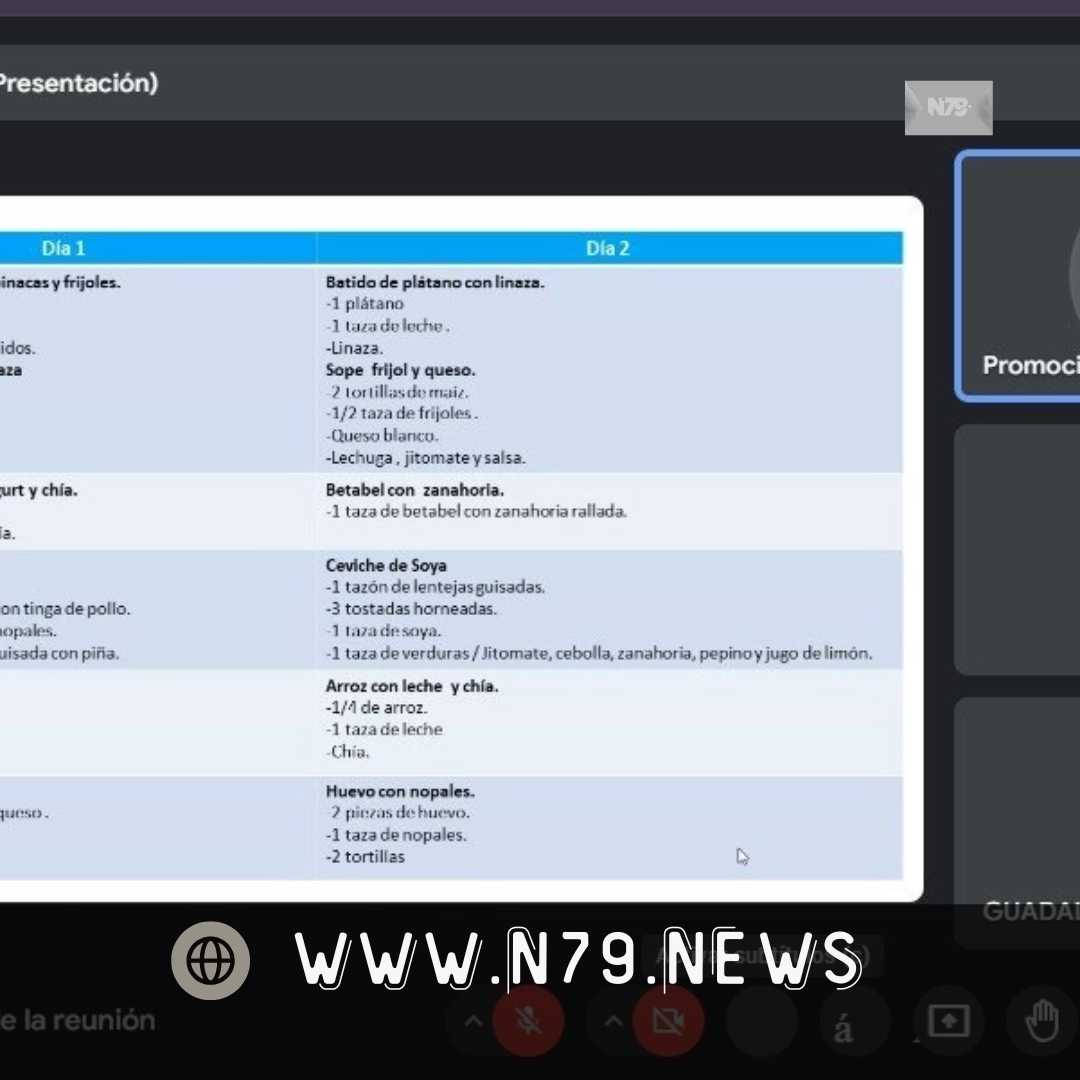Toggle captions button under the Activar subtítulos tooltip
The image size is (1080, 1080).
762,1021
